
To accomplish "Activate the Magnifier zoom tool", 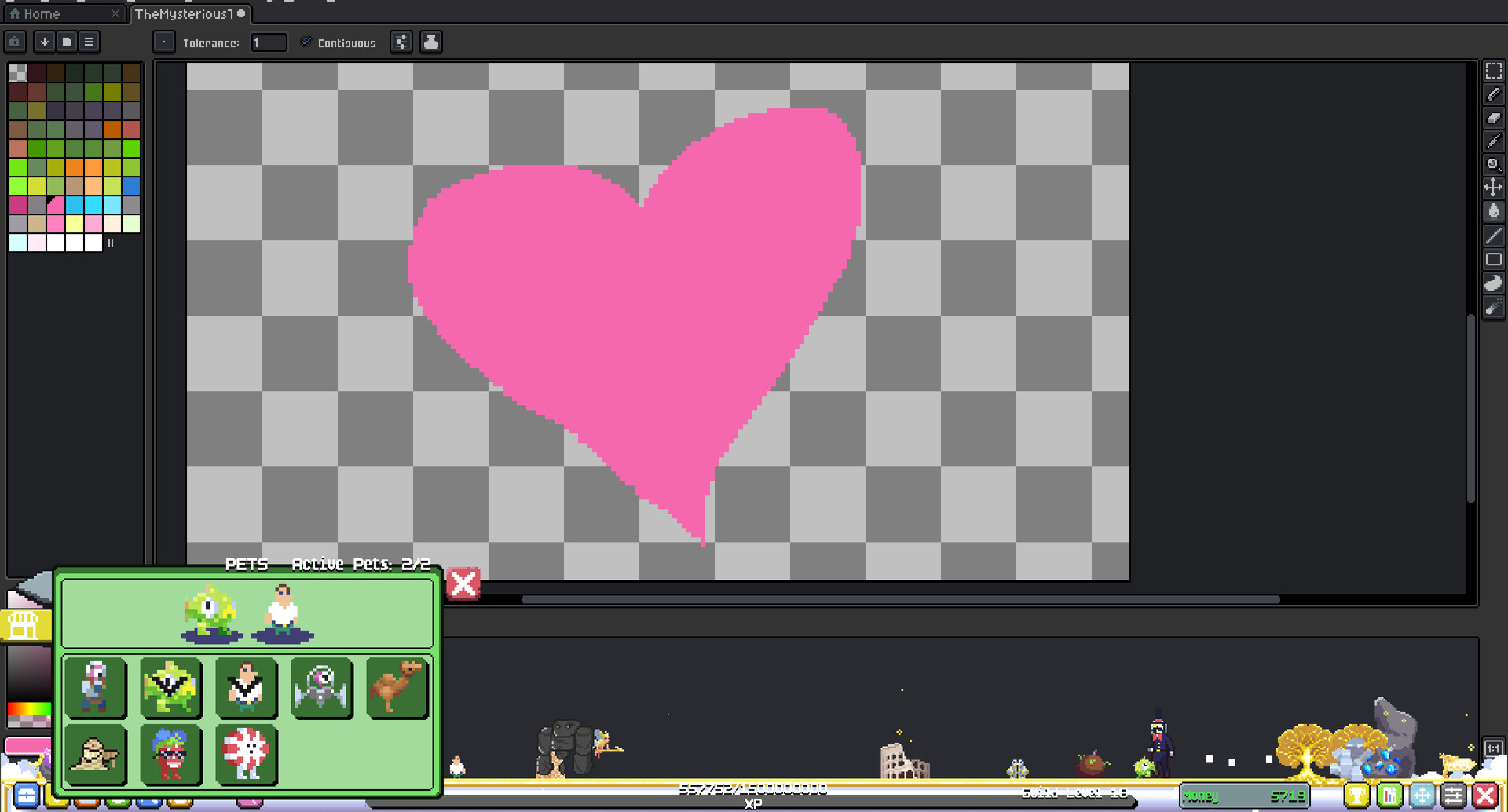I will click(x=1494, y=165).
